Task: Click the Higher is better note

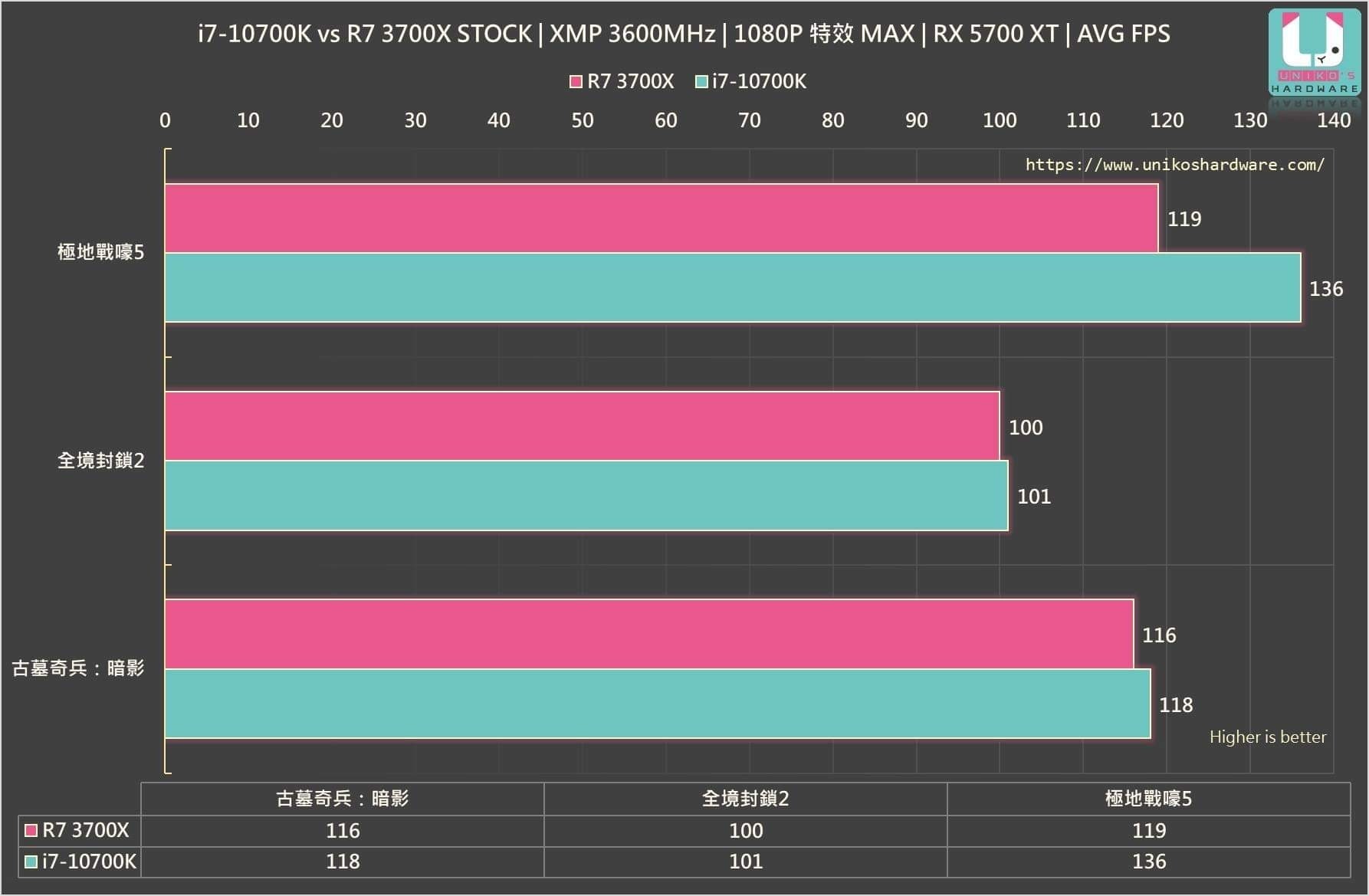Action: coord(1268,737)
